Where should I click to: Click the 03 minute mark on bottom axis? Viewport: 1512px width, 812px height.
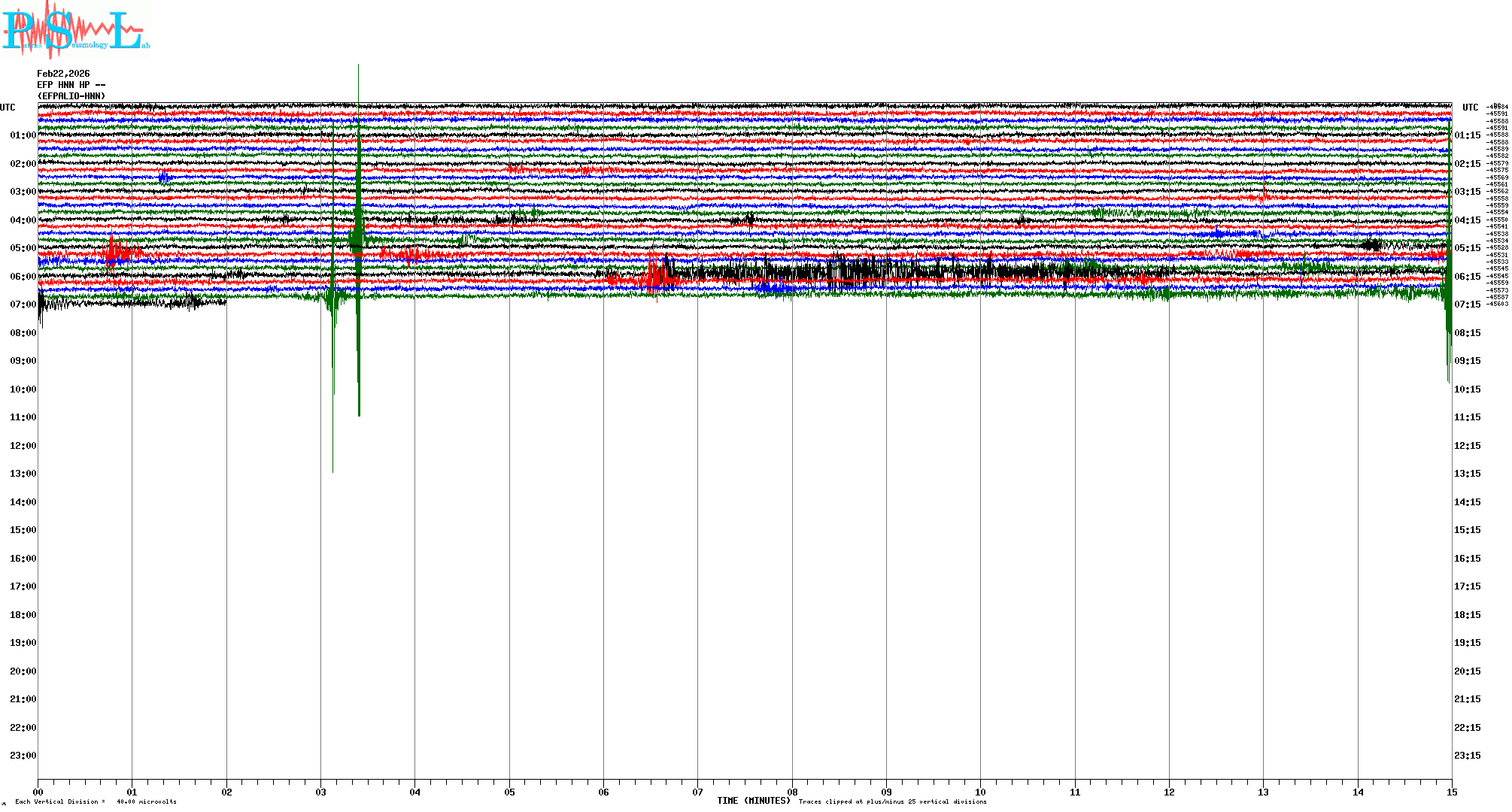pyautogui.click(x=321, y=792)
